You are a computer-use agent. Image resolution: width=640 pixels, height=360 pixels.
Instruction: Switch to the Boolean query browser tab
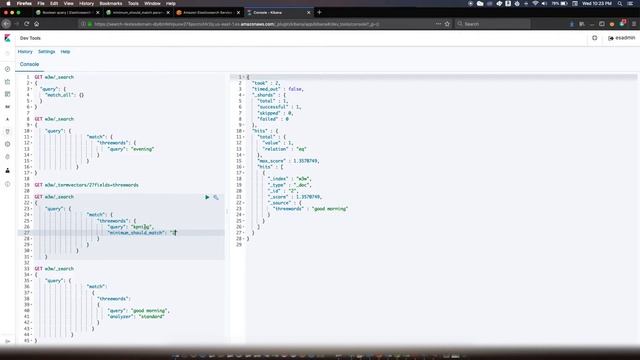coord(67,13)
